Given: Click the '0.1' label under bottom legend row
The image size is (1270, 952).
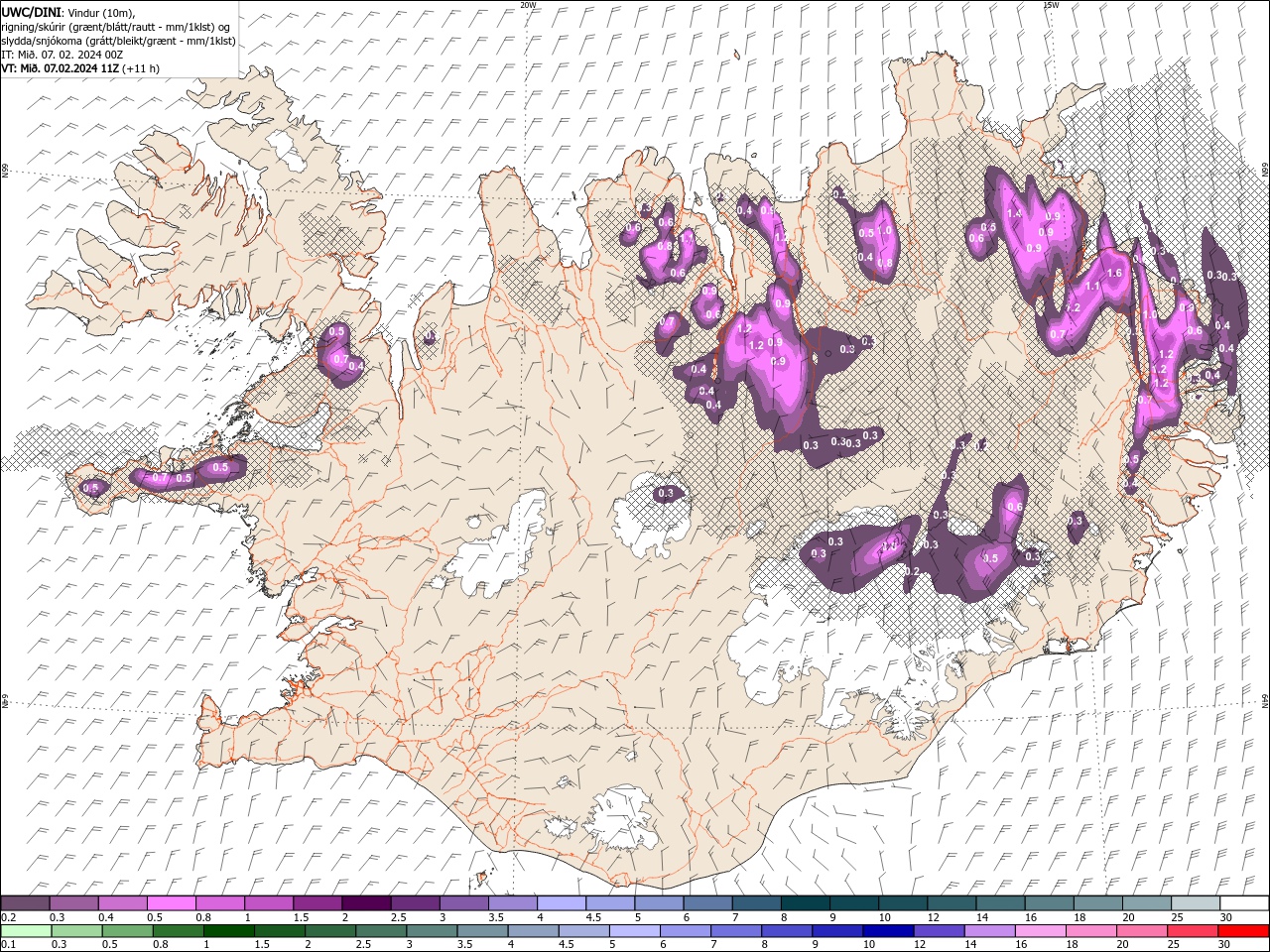Looking at the screenshot, I should pyautogui.click(x=8, y=944).
